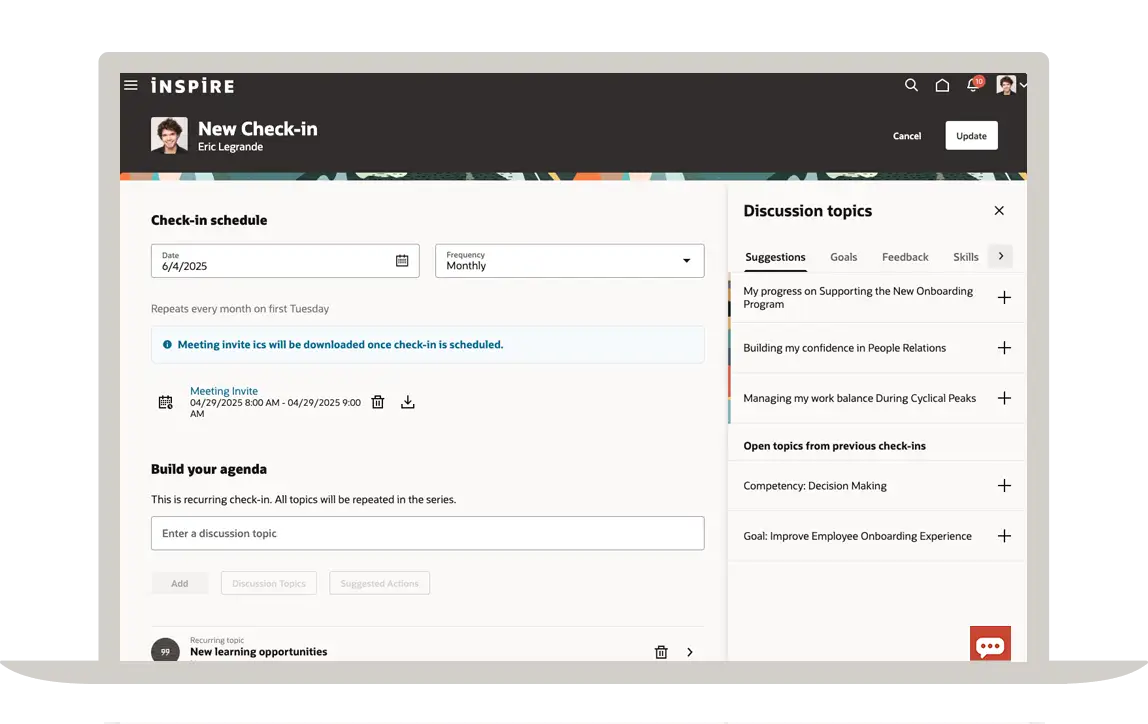Open the hamburger navigation menu
Screen dimensions: 1148x724
point(131,86)
